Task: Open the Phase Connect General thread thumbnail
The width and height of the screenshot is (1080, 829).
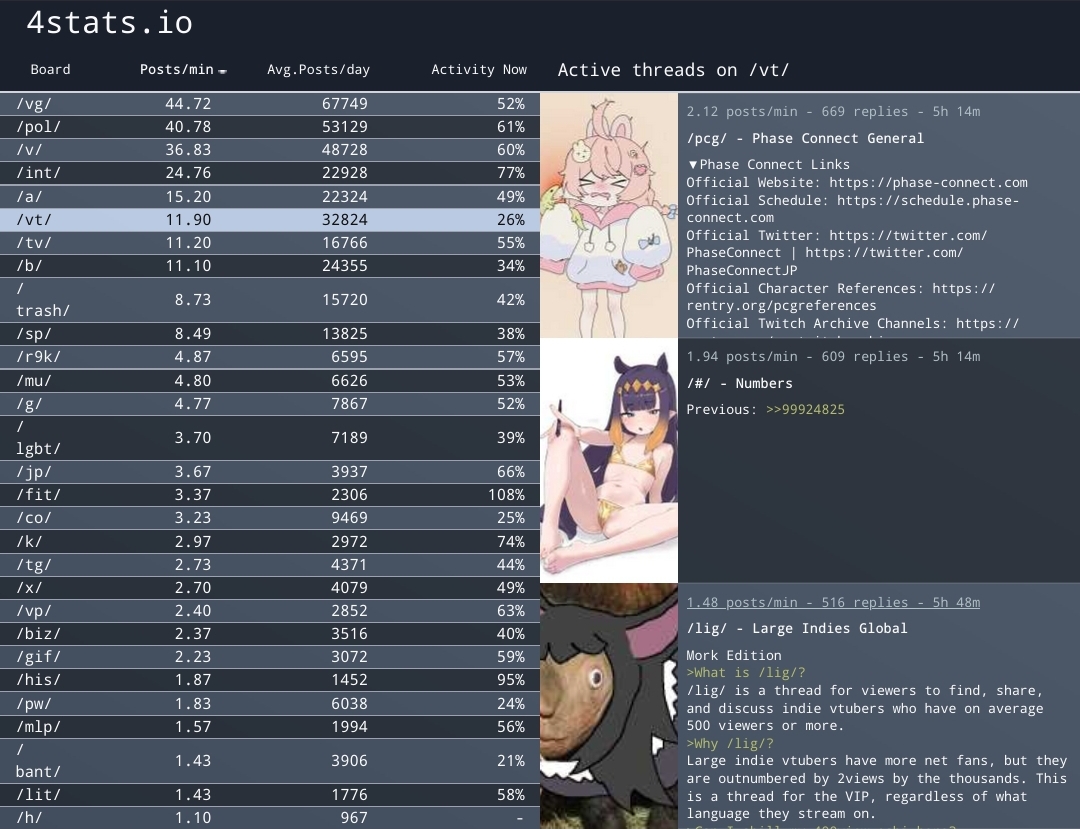Action: click(x=609, y=215)
